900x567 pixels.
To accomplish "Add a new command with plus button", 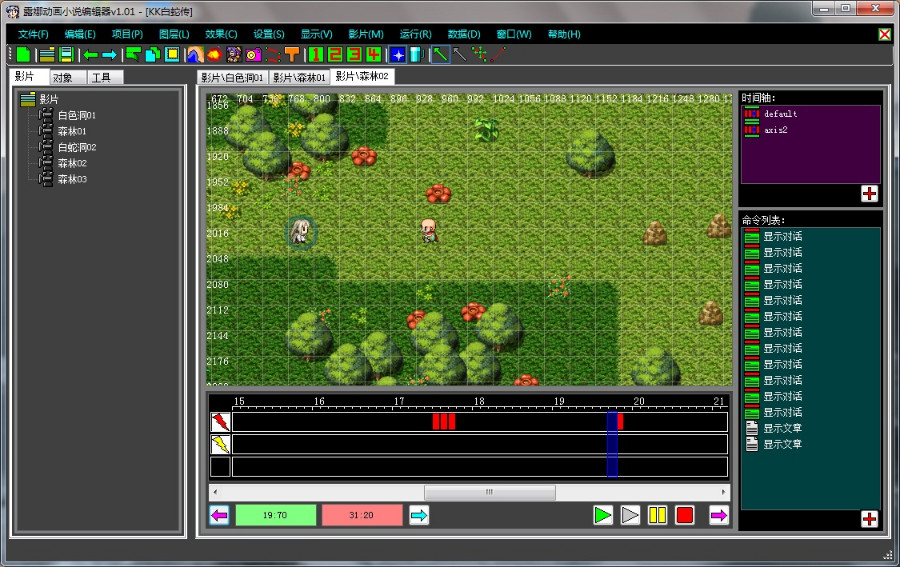I will [869, 519].
